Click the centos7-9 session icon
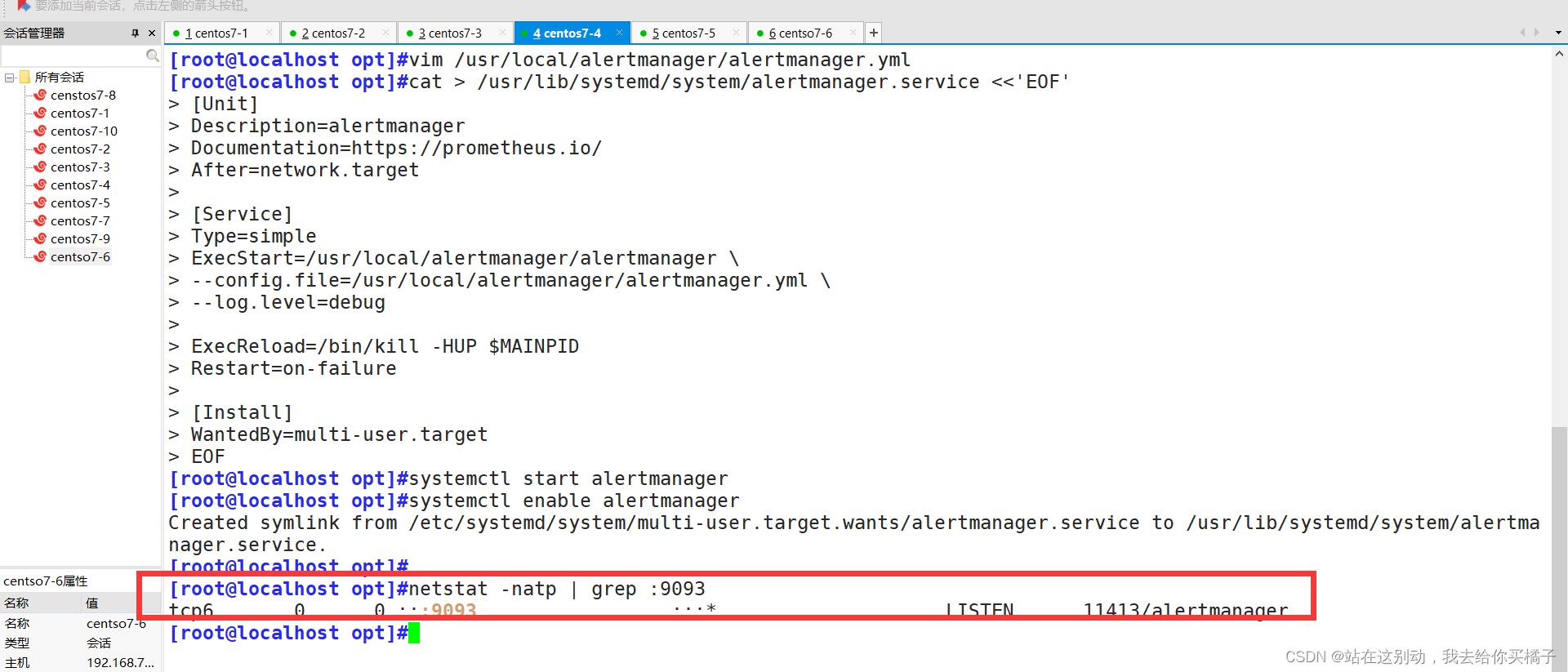1568x672 pixels. [40, 238]
